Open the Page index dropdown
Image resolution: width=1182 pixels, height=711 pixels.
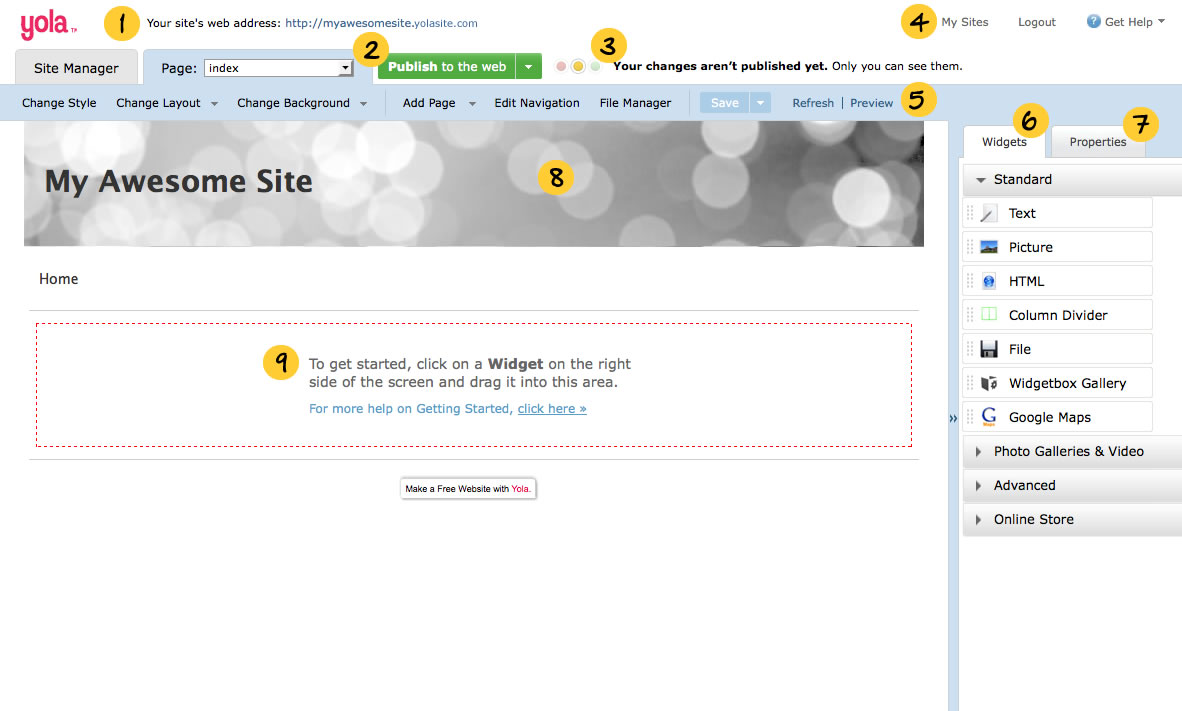tap(278, 68)
